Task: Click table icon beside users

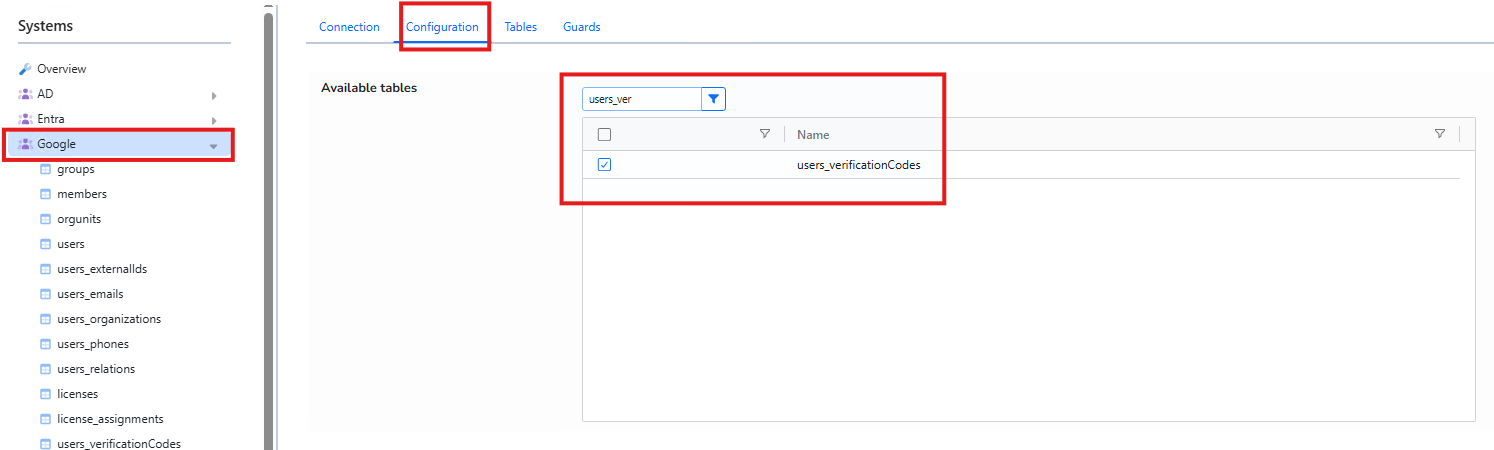Action: point(46,244)
